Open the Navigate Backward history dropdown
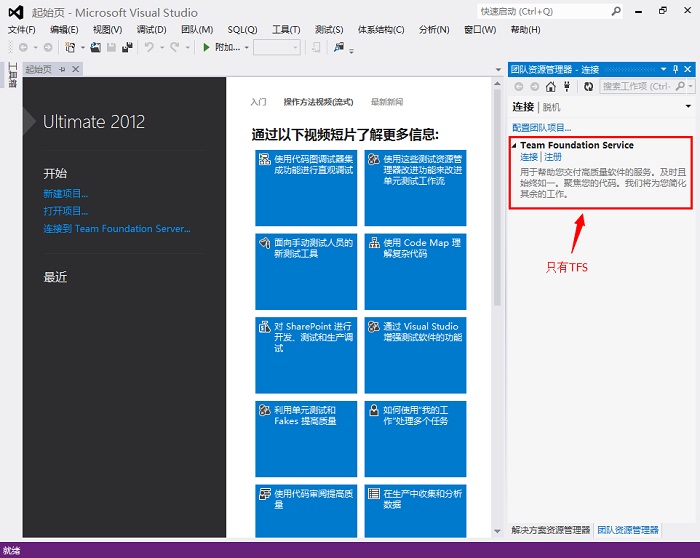Viewport: 700px width, 558px height. 35,47
